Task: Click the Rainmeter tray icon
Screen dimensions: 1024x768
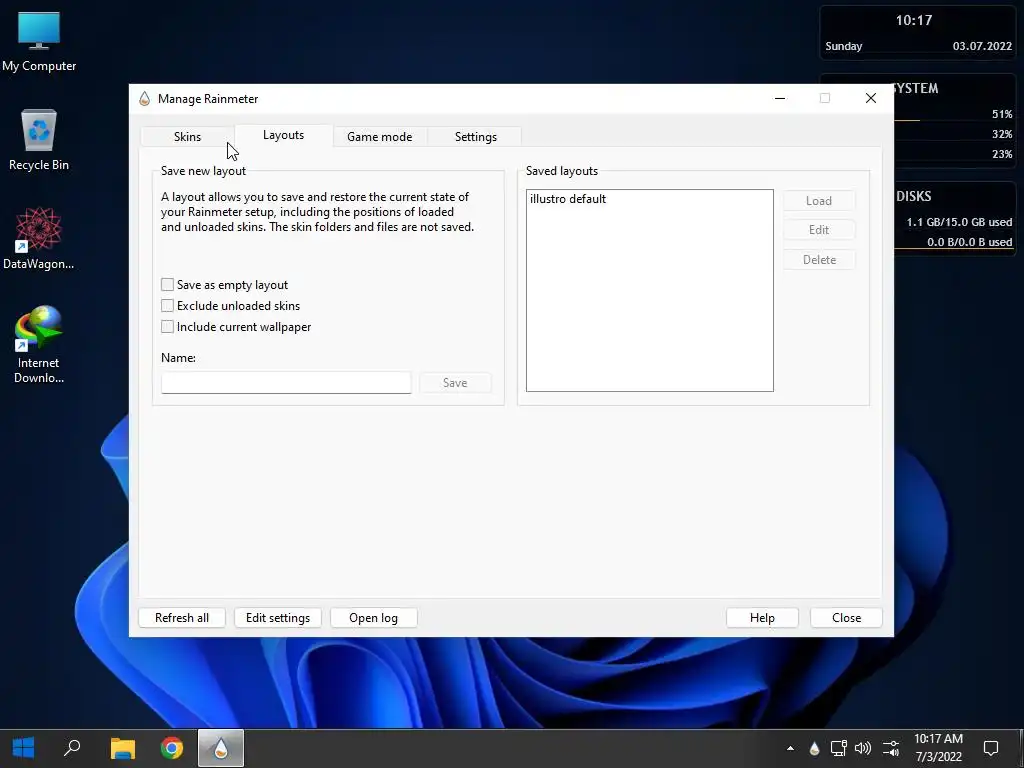Action: click(814, 748)
